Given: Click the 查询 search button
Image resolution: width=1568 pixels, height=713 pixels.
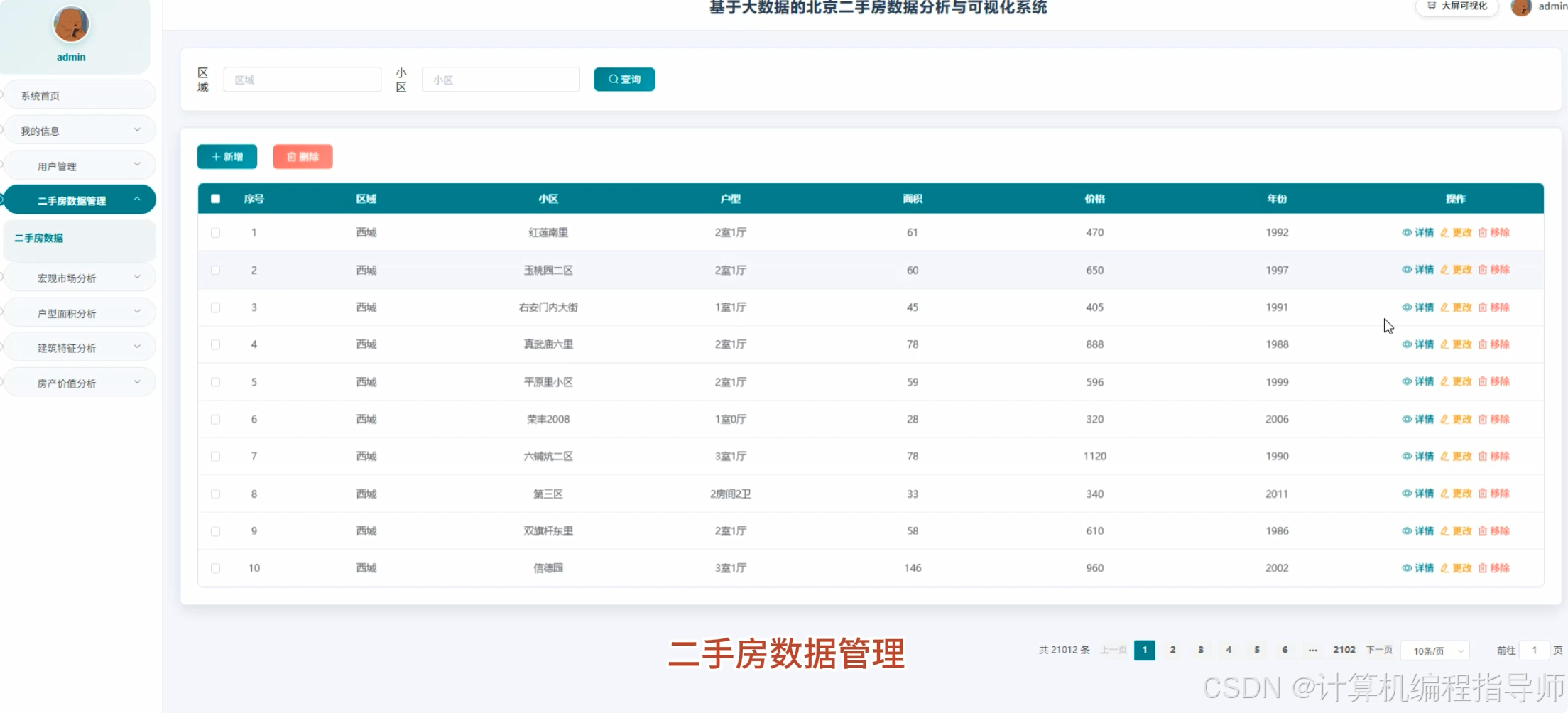Looking at the screenshot, I should tap(624, 79).
